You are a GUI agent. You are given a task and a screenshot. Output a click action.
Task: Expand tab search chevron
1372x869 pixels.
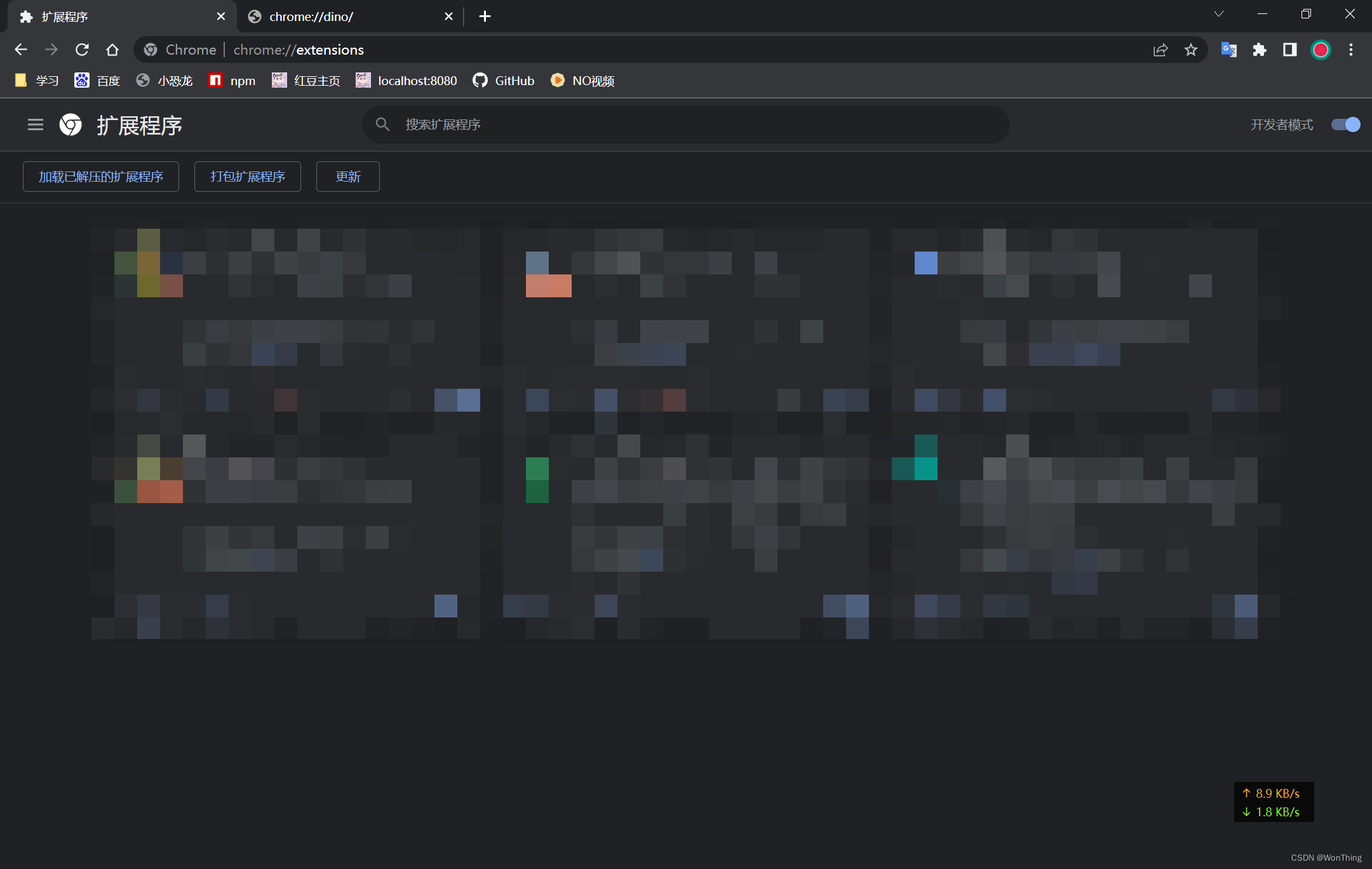[1218, 14]
